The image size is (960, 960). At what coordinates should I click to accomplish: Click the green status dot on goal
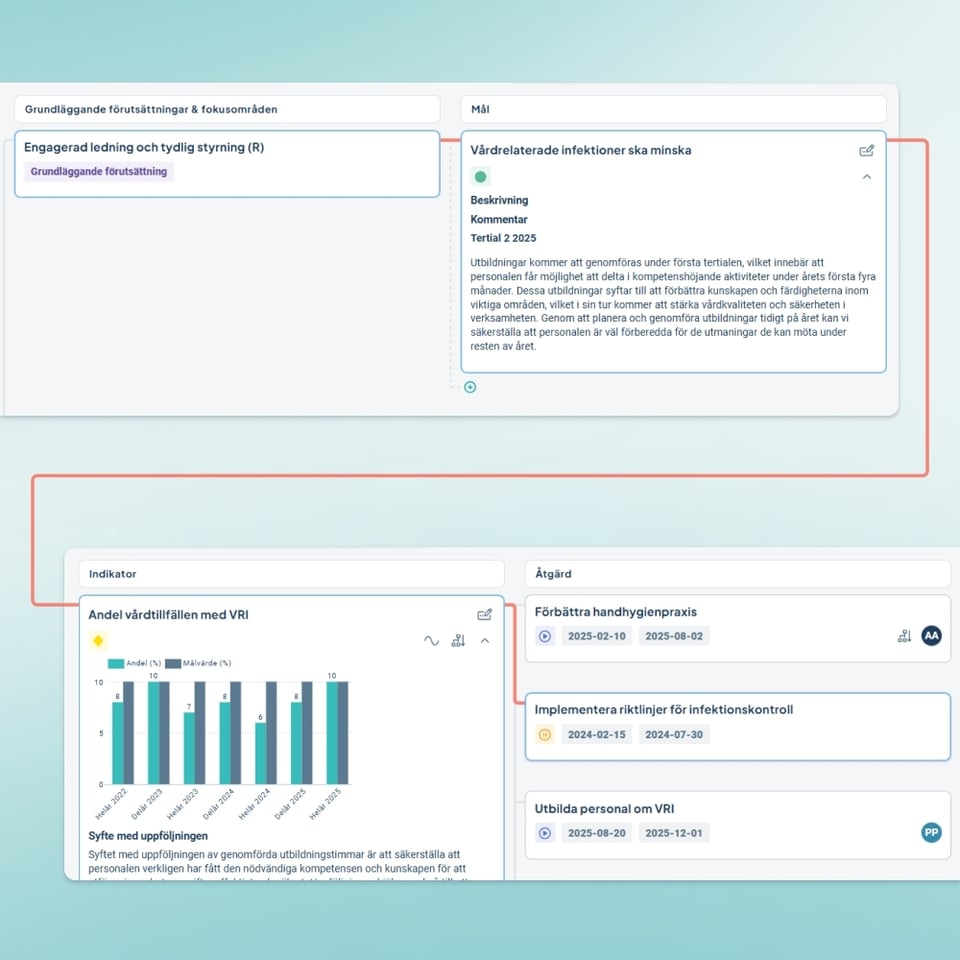pyautogui.click(x=480, y=177)
